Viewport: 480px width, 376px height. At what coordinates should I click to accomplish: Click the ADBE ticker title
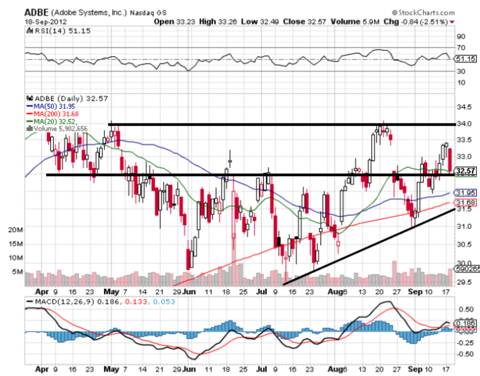point(36,13)
